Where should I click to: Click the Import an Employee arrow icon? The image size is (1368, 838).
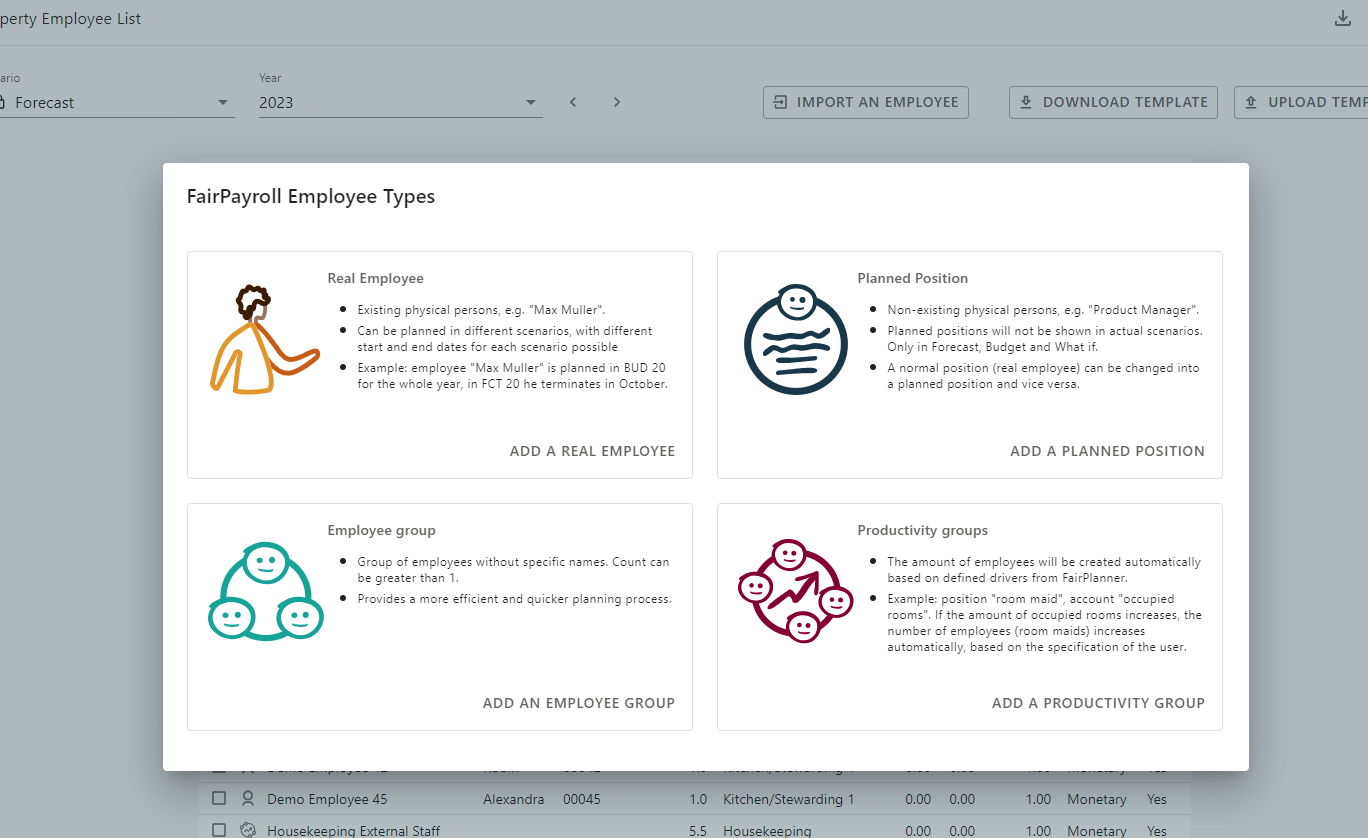[781, 102]
